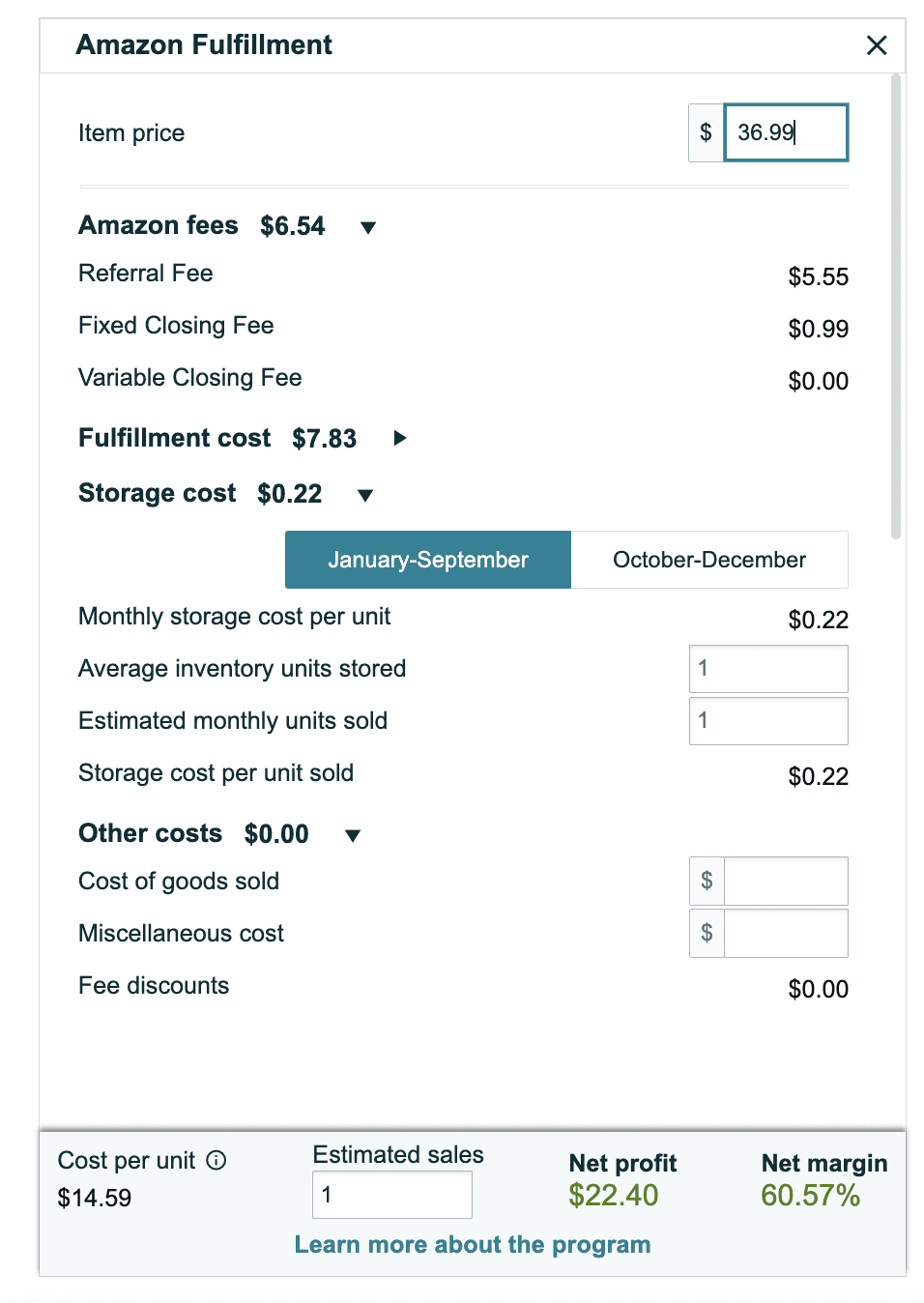Click the Miscellaneous cost input field
This screenshot has width=924, height=1303.
[786, 933]
